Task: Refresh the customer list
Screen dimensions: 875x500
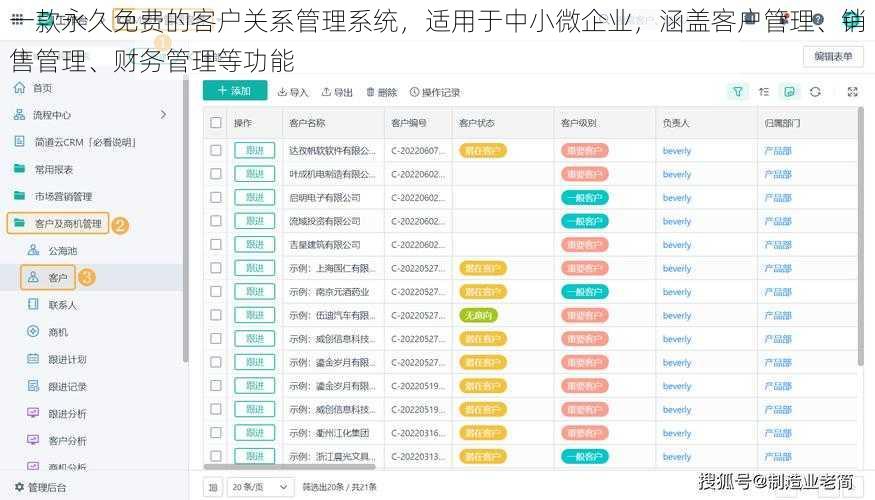Action: [815, 92]
